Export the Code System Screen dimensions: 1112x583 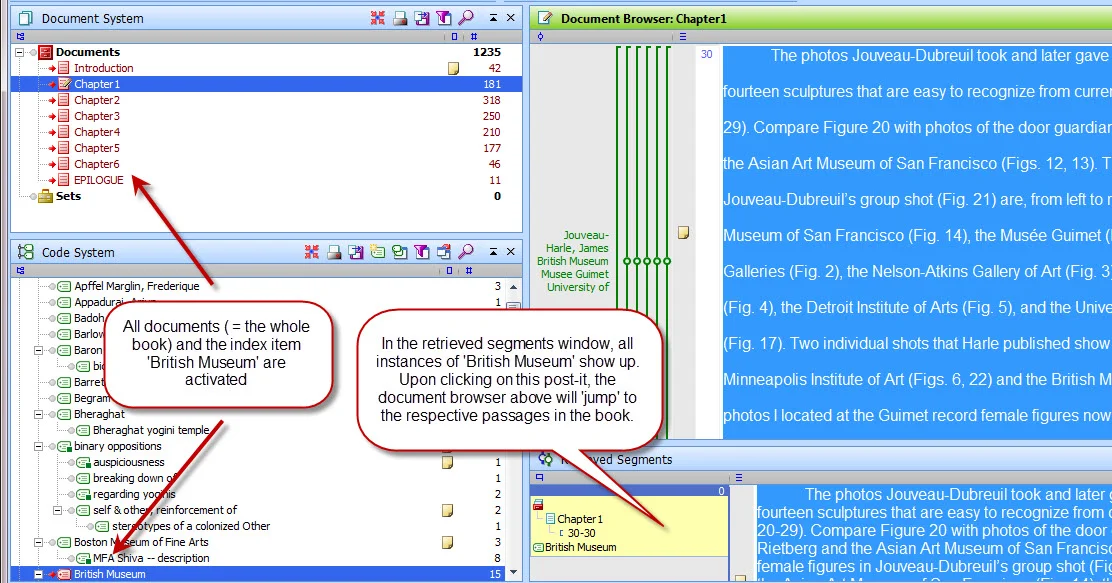point(356,252)
